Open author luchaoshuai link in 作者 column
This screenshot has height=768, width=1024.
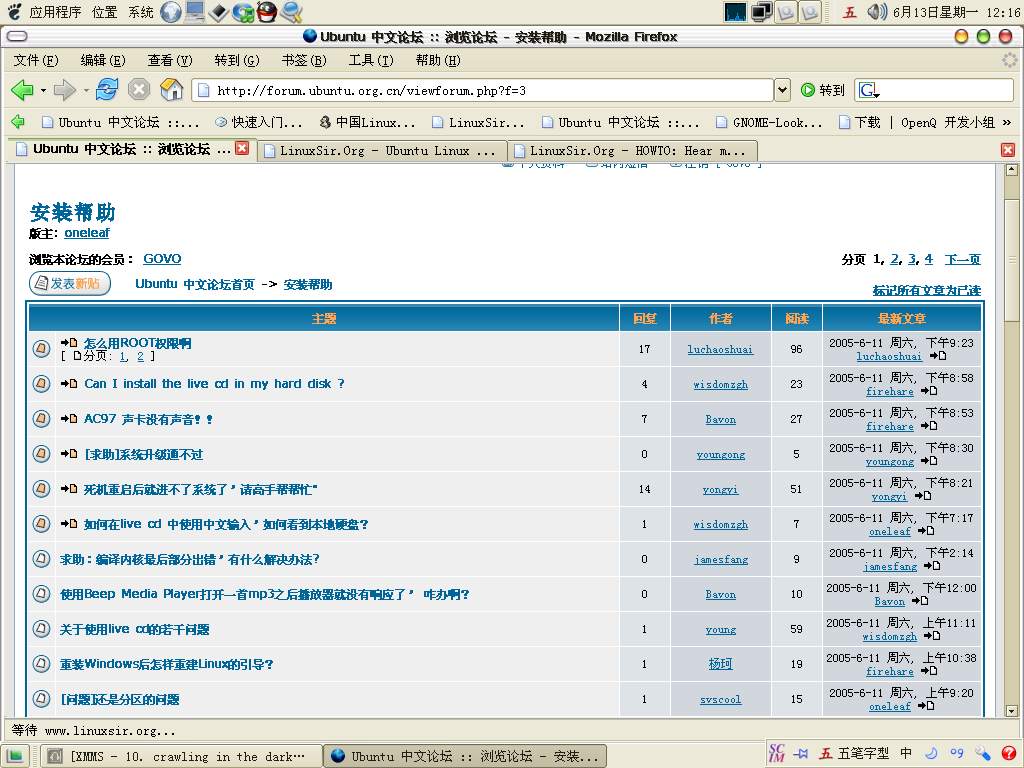[720, 349]
